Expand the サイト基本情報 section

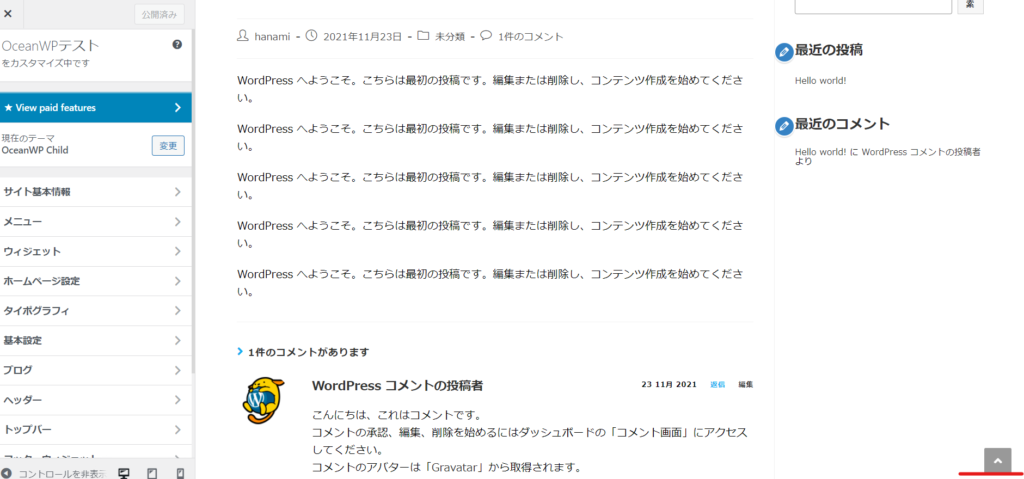click(96, 192)
